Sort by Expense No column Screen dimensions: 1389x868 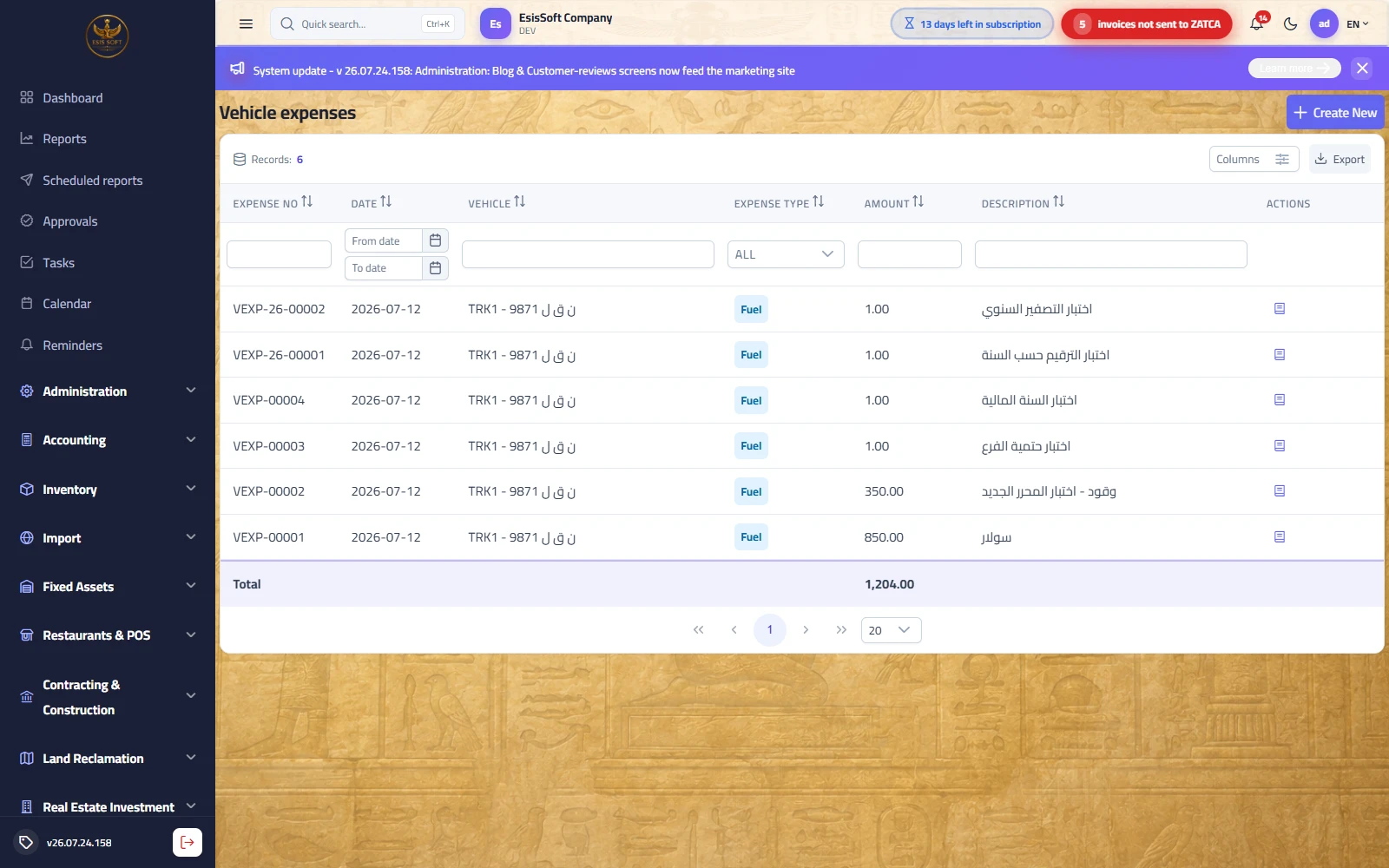coord(306,202)
